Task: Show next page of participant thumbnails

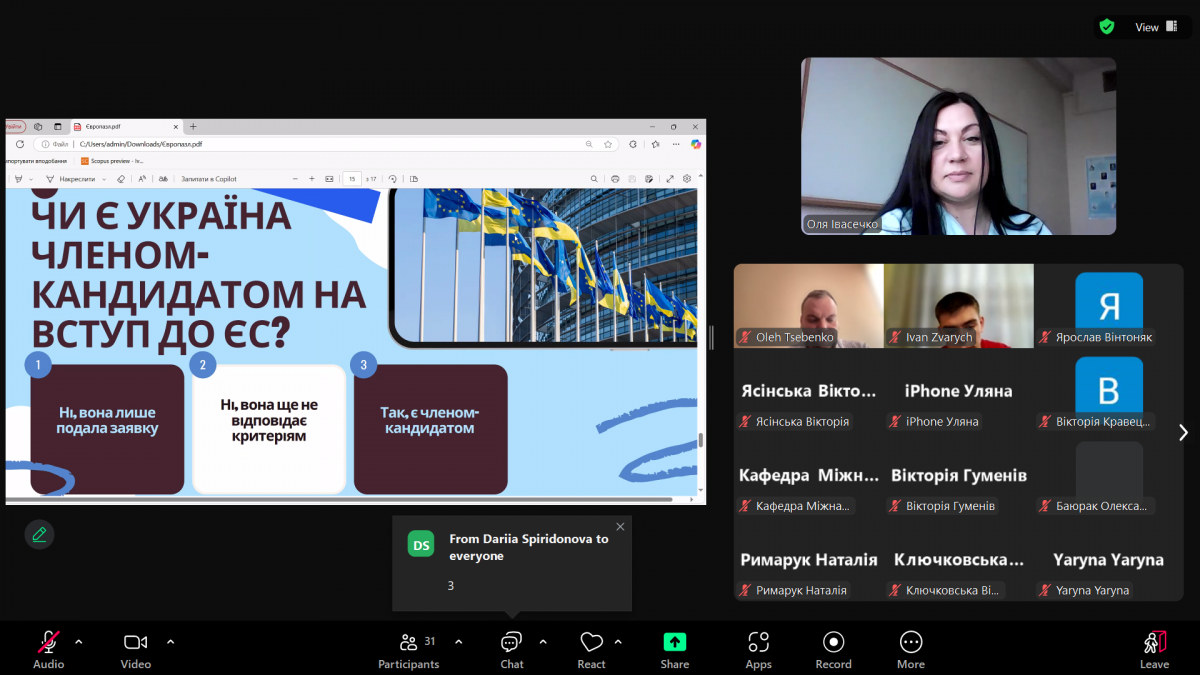Action: point(1183,432)
